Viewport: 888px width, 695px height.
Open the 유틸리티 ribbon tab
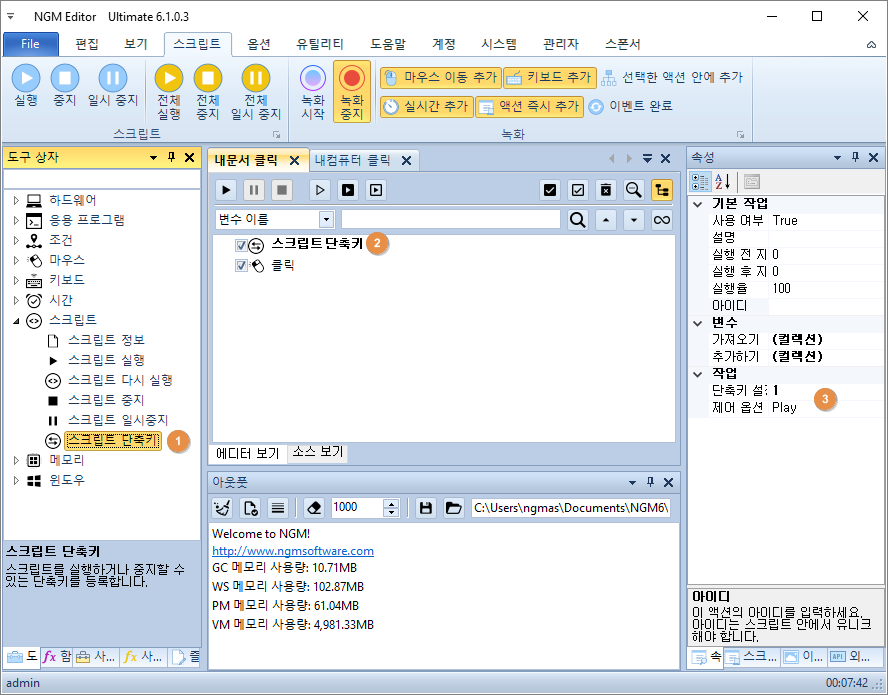click(320, 44)
